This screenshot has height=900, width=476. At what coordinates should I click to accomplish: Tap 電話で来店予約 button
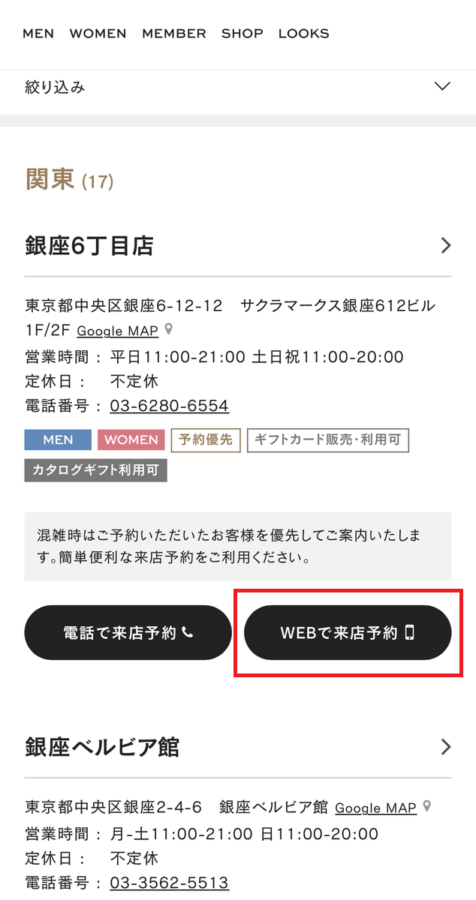(x=127, y=633)
